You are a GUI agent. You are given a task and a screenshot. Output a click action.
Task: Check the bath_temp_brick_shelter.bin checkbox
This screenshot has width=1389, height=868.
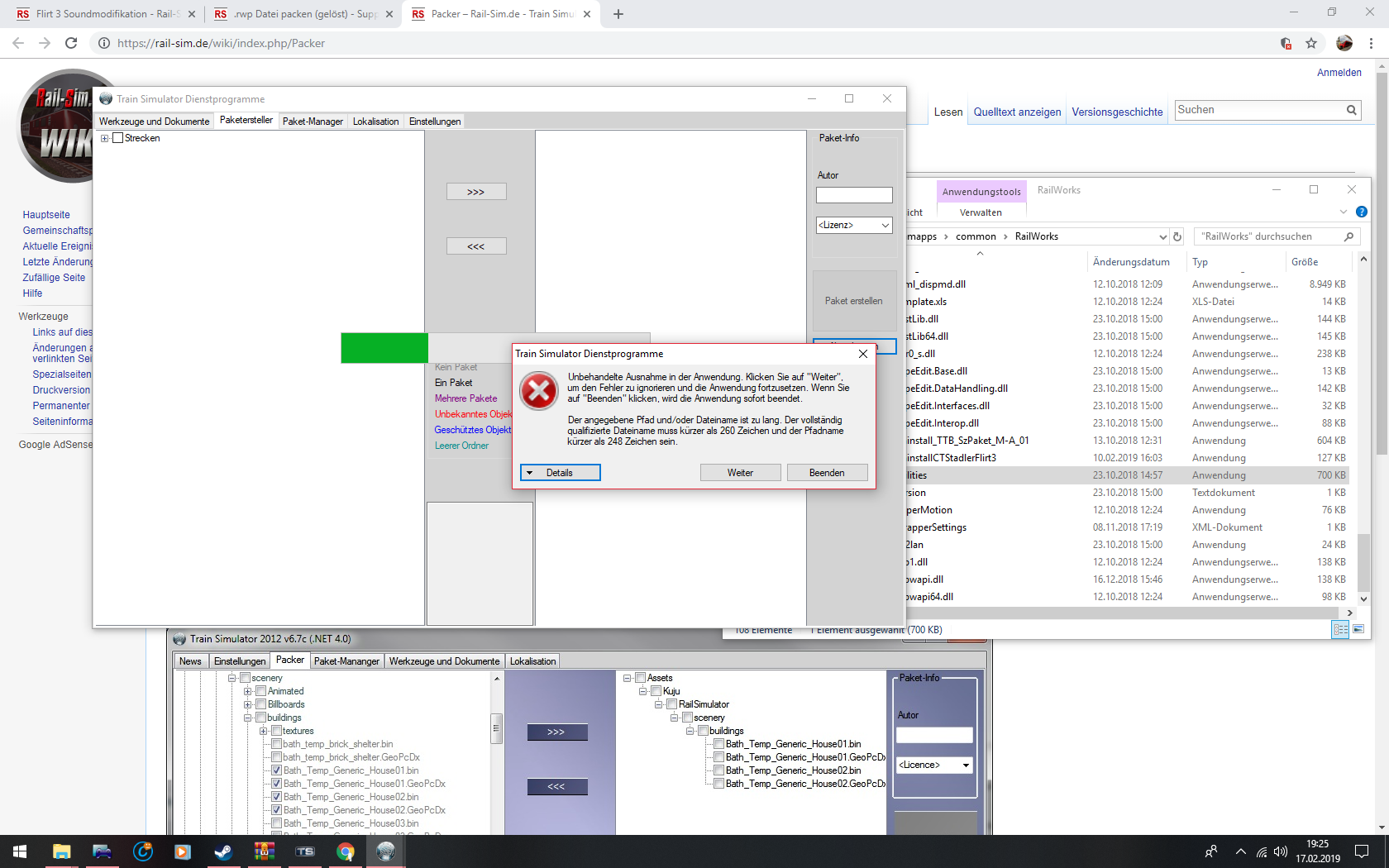(277, 744)
